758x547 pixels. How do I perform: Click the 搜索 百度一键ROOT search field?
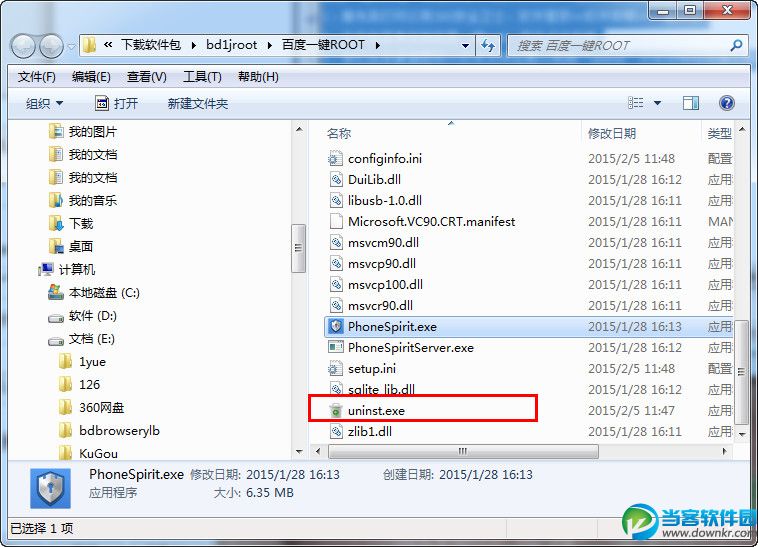tap(619, 46)
